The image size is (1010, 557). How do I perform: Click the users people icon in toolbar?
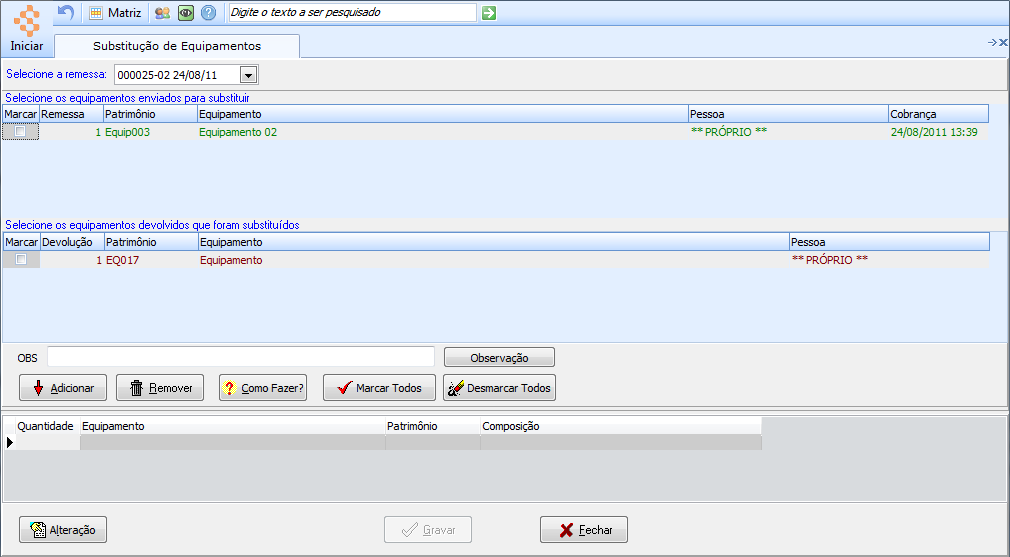pyautogui.click(x=162, y=12)
